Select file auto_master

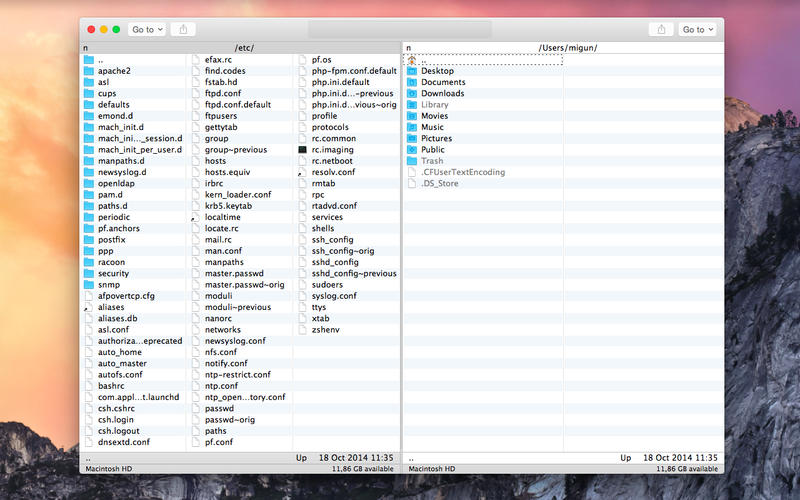coord(122,363)
